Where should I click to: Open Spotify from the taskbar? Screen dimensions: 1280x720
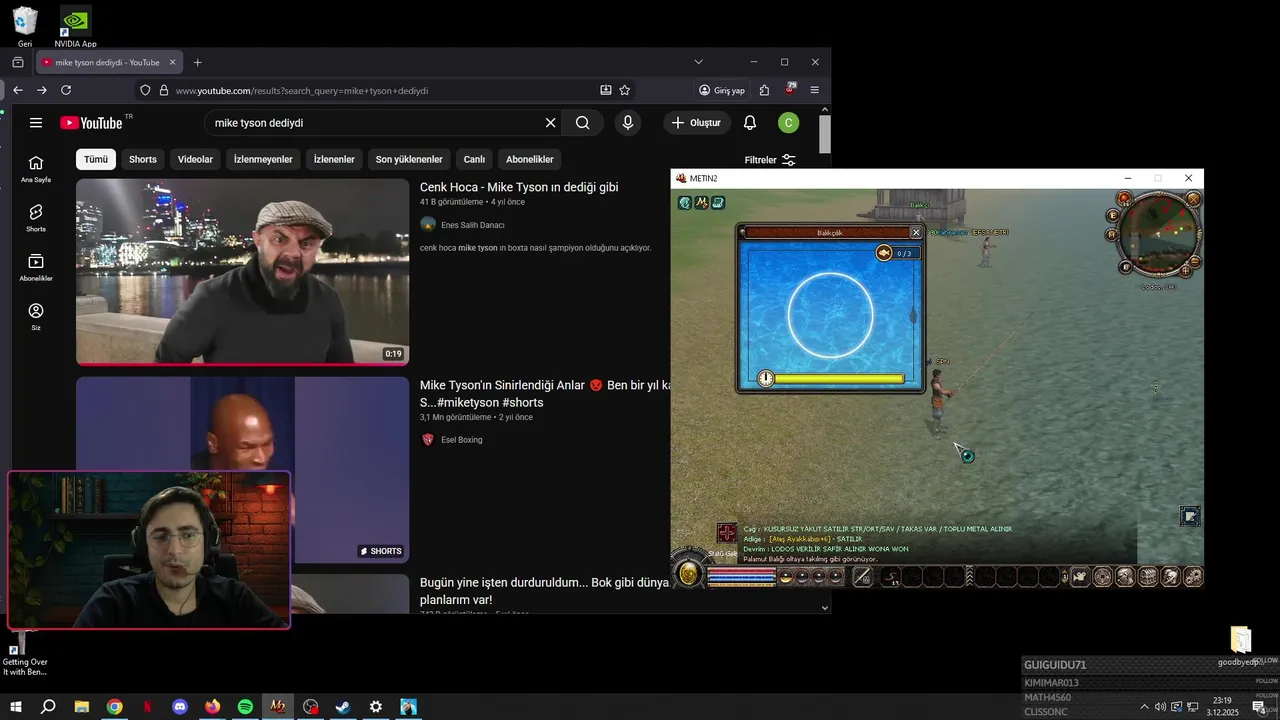click(x=245, y=707)
